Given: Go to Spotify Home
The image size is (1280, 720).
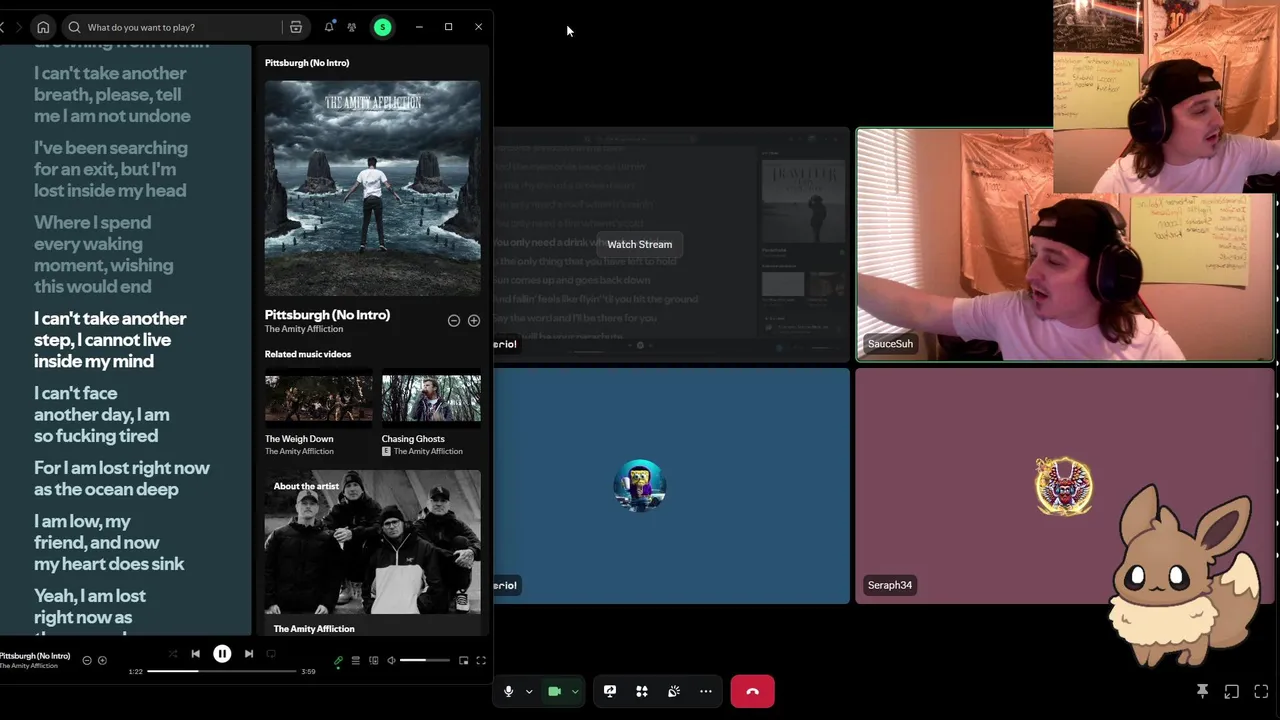Looking at the screenshot, I should point(43,27).
